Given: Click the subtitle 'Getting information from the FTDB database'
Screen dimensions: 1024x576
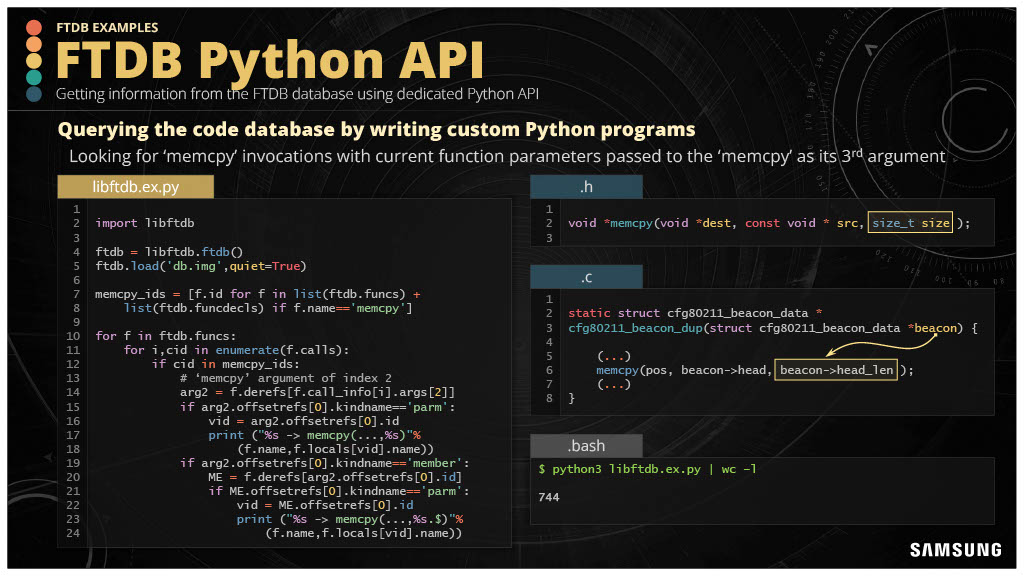Looking at the screenshot, I should pyautogui.click(x=297, y=94).
